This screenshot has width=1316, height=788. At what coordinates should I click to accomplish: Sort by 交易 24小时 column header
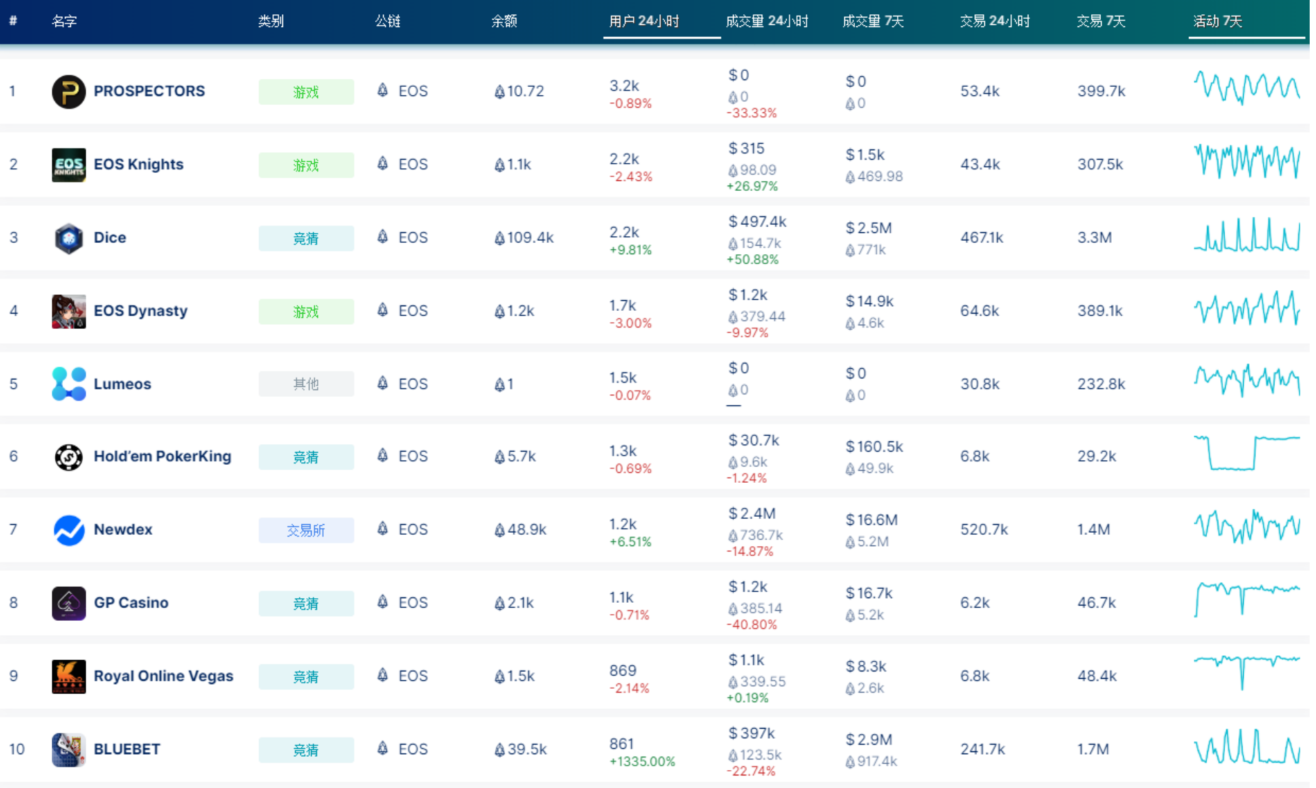pos(995,21)
